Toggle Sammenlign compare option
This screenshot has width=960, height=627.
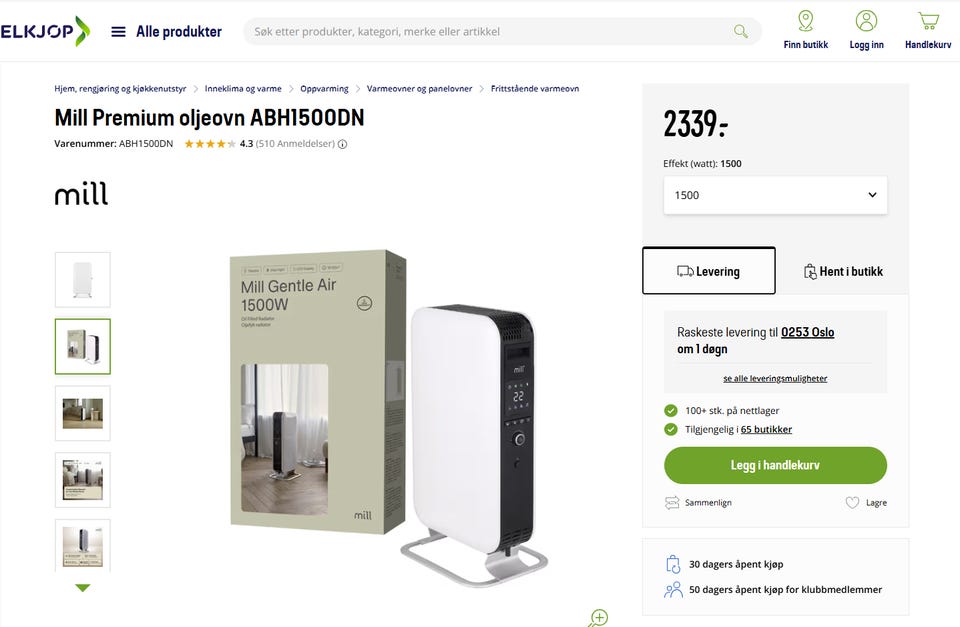(x=699, y=503)
